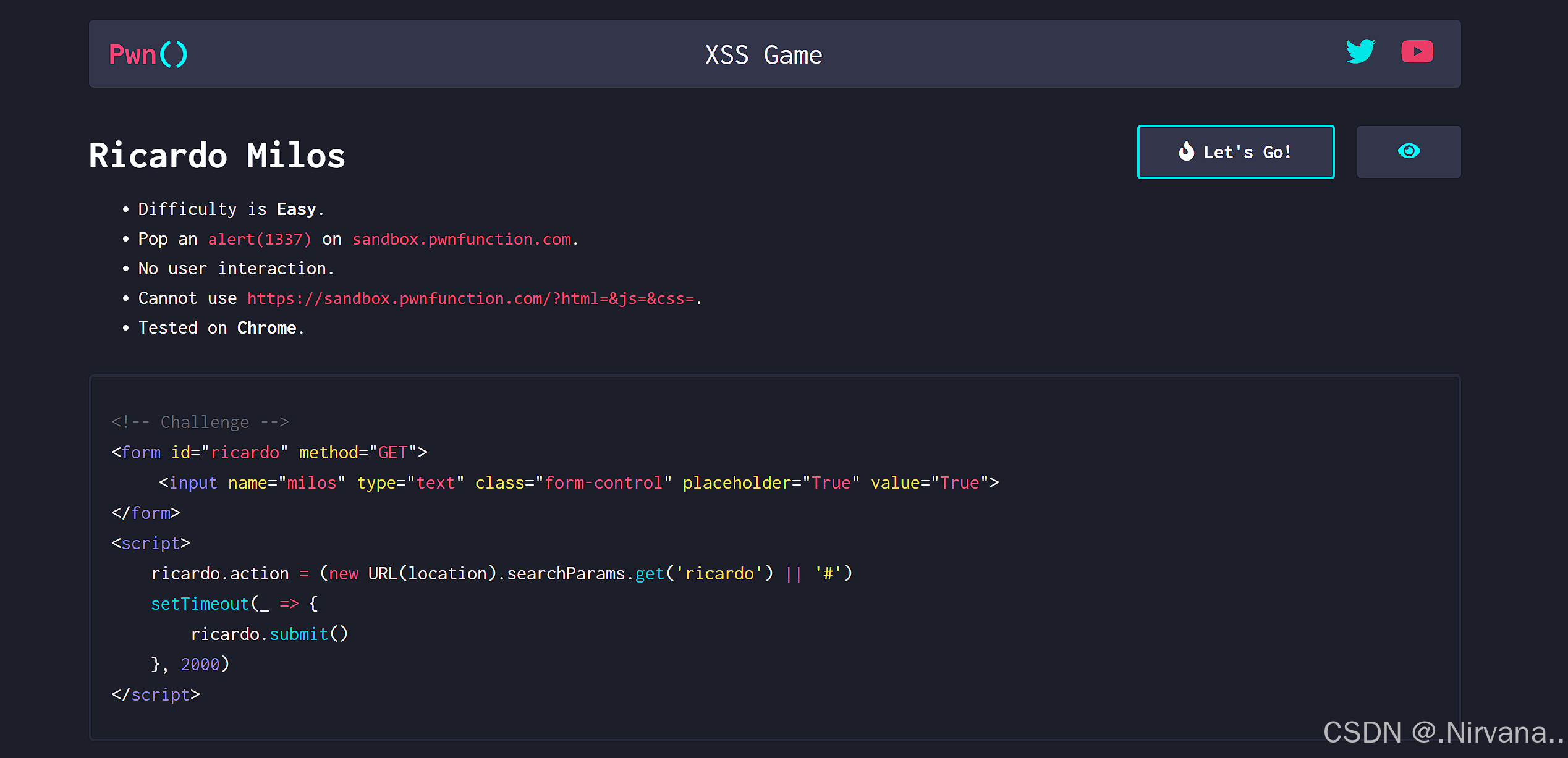Click the form id="ricardo" code line
The width and height of the screenshot is (1568, 758).
coord(269,452)
